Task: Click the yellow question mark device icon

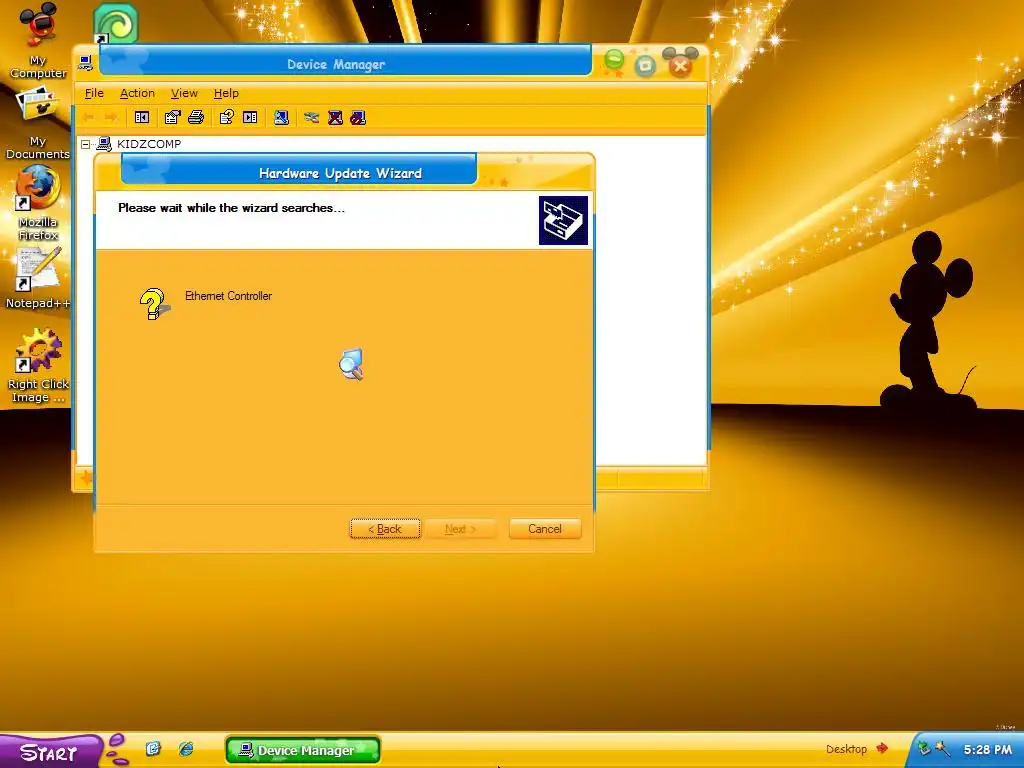Action: point(154,304)
